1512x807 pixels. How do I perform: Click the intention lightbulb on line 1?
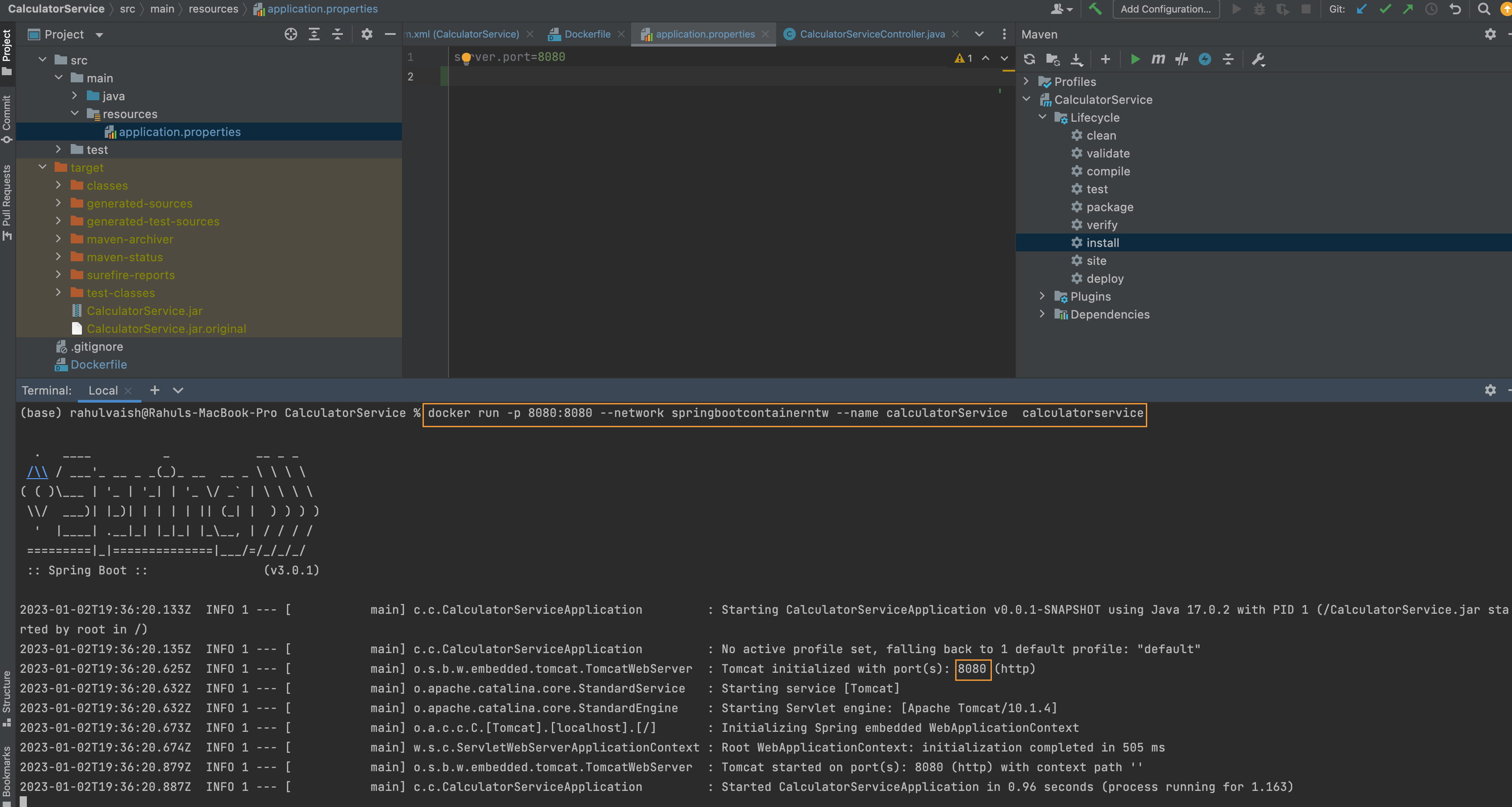point(467,58)
